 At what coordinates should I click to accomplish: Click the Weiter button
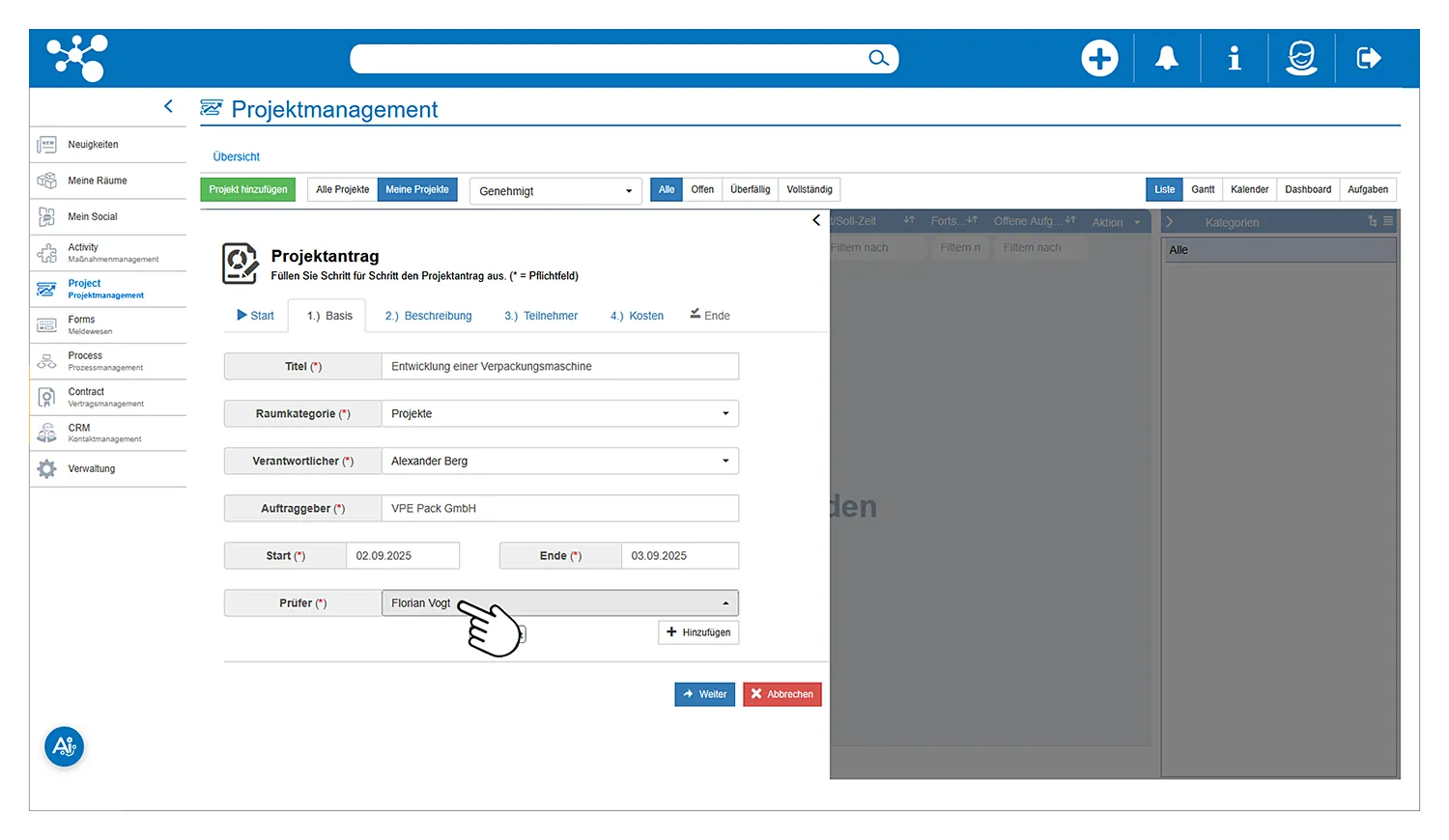[704, 694]
